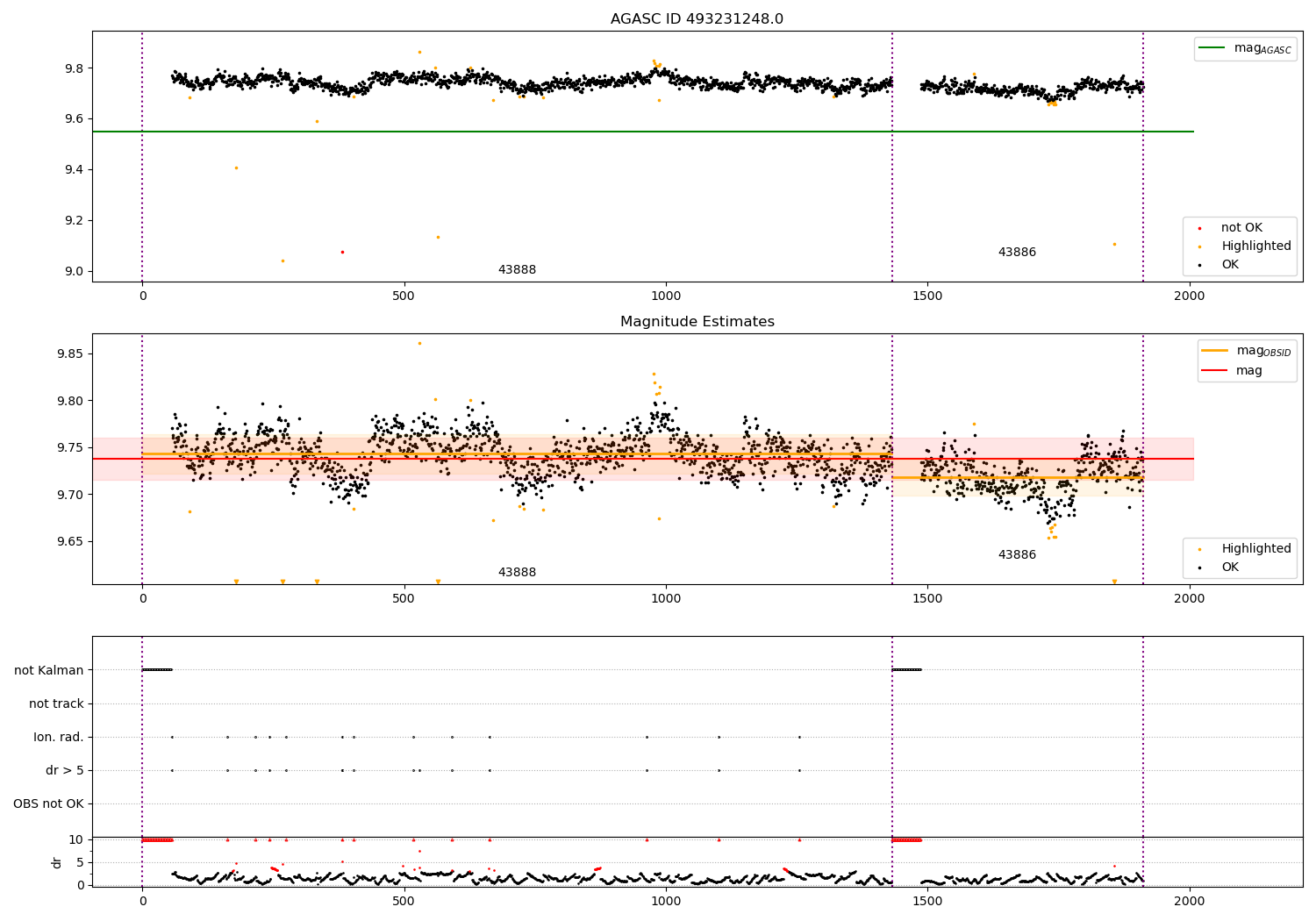Click the 'not OK' legend entry in top panel
The width and height of the screenshot is (1316, 921).
pyautogui.click(x=1240, y=228)
